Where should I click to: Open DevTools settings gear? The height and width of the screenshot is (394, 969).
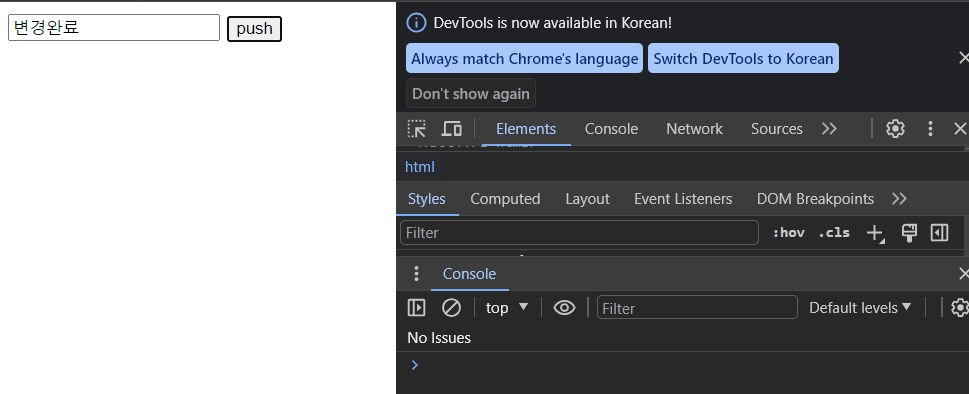coord(895,128)
